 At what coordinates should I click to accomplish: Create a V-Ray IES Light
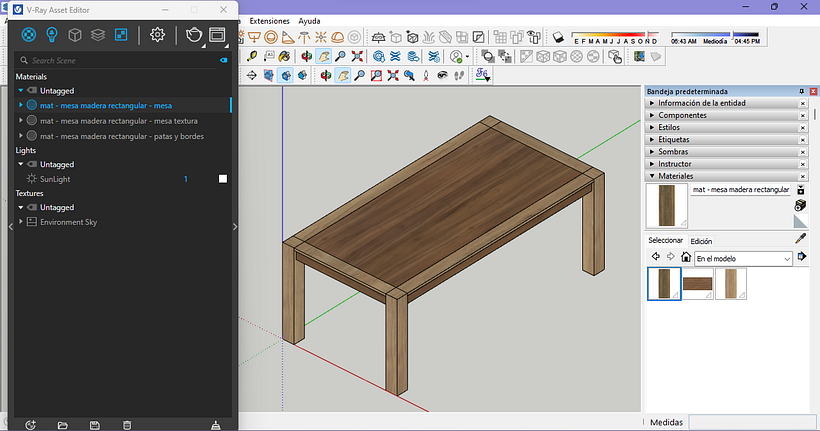(x=304, y=37)
